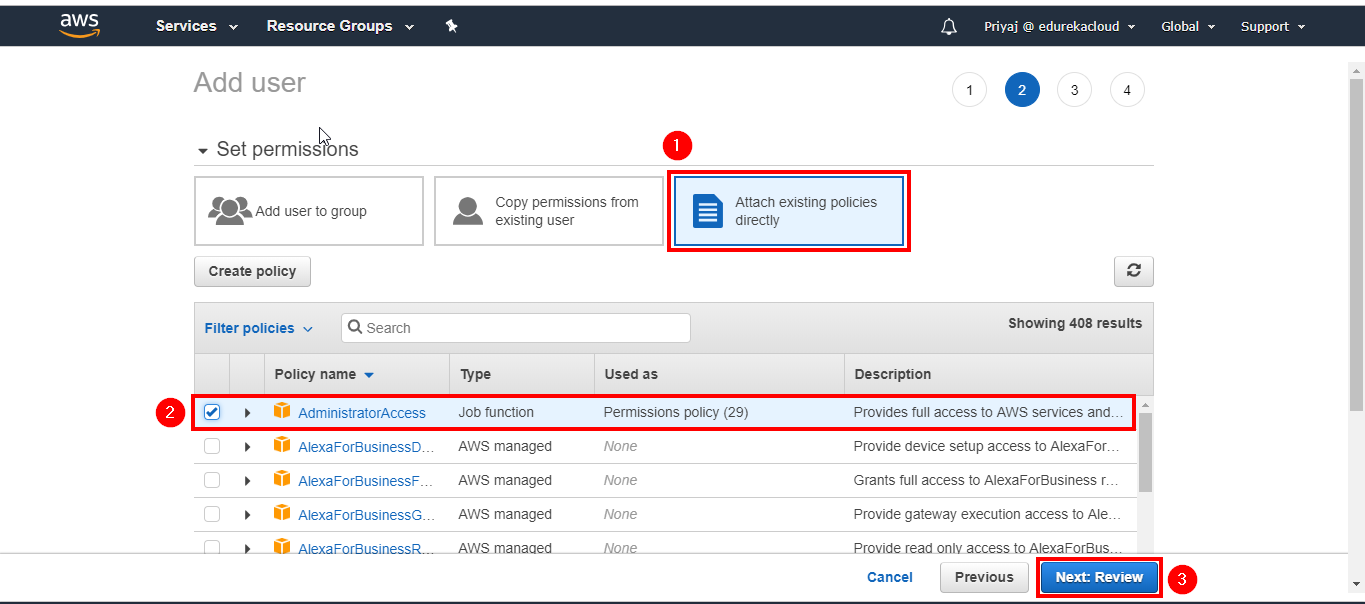Click the Next: Review button
Image resolution: width=1365 pixels, height=604 pixels.
tap(1099, 577)
